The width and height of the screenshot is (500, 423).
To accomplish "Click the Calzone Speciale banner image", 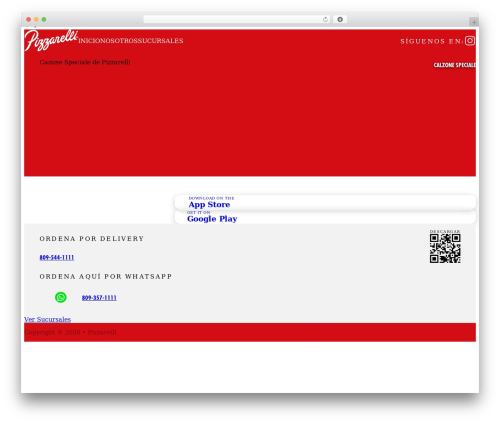I will click(x=455, y=65).
